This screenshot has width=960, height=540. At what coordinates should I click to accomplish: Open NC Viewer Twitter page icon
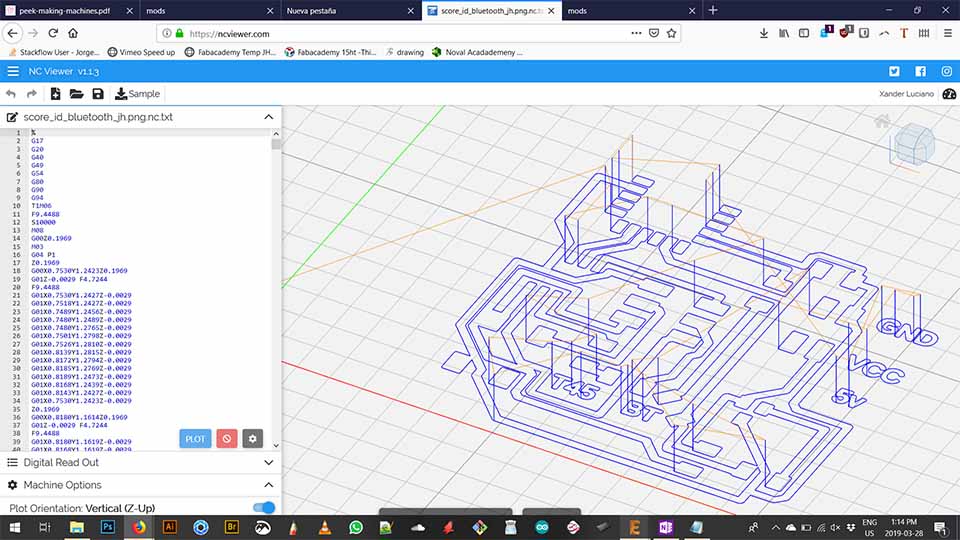coord(894,72)
